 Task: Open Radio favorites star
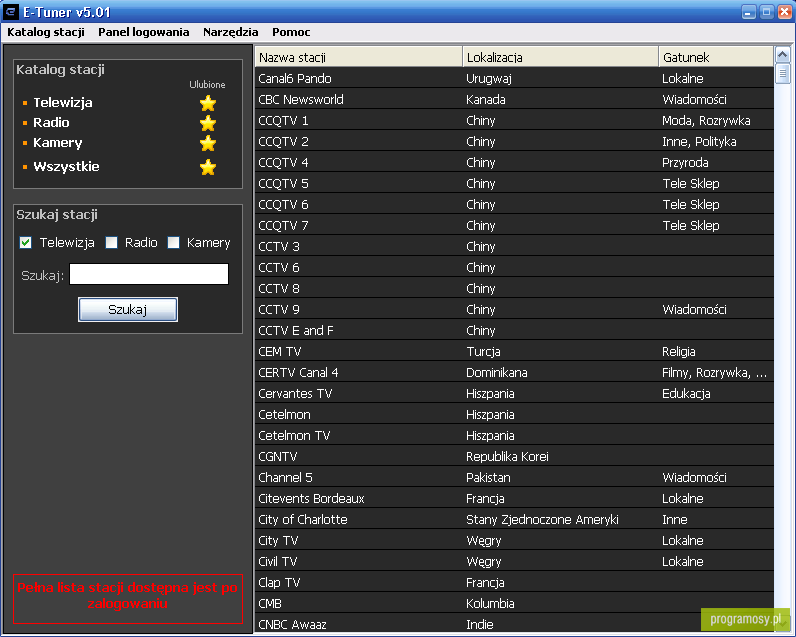click(208, 123)
